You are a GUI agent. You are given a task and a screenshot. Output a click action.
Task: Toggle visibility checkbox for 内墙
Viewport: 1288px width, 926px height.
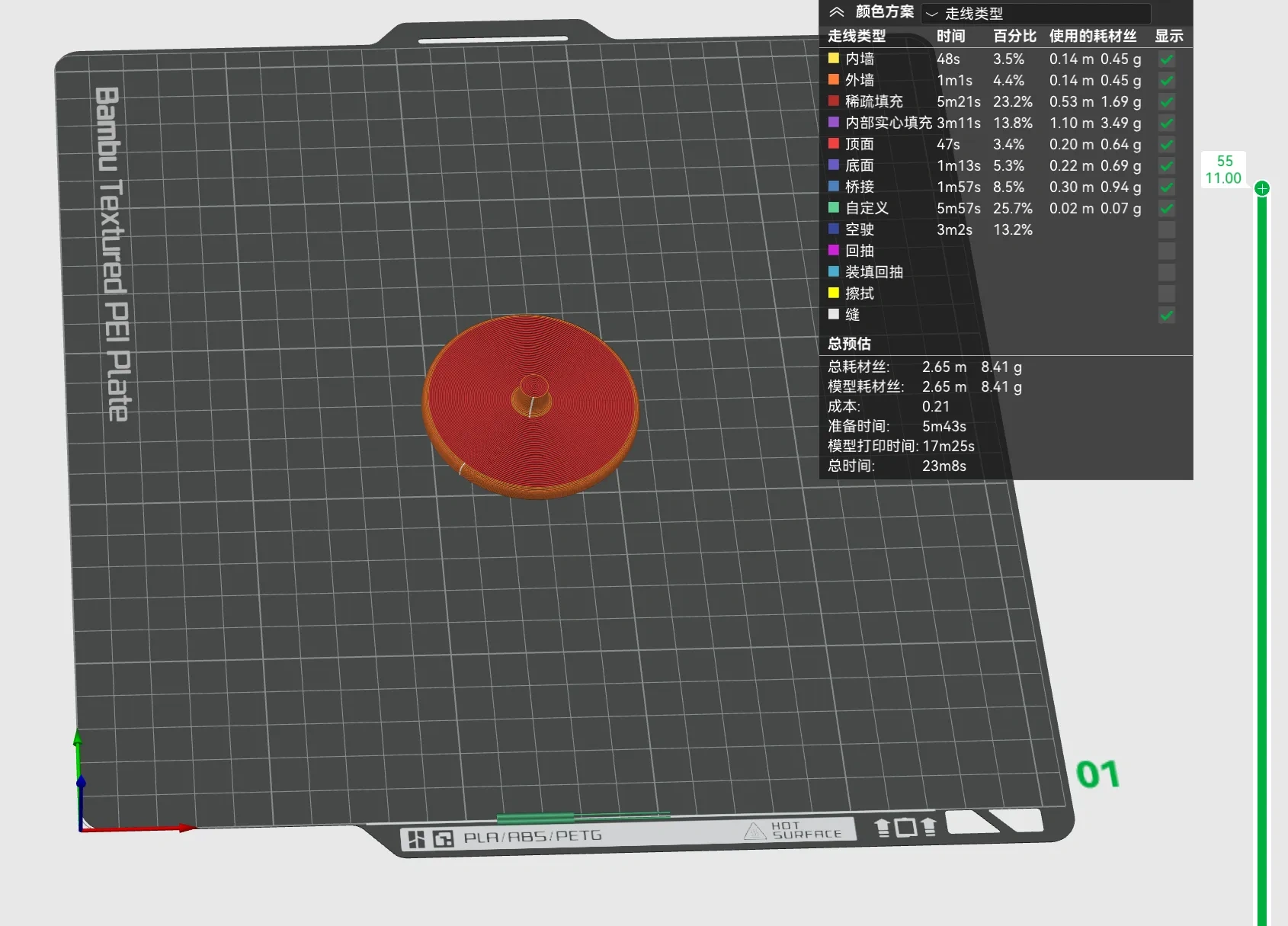tap(1167, 59)
